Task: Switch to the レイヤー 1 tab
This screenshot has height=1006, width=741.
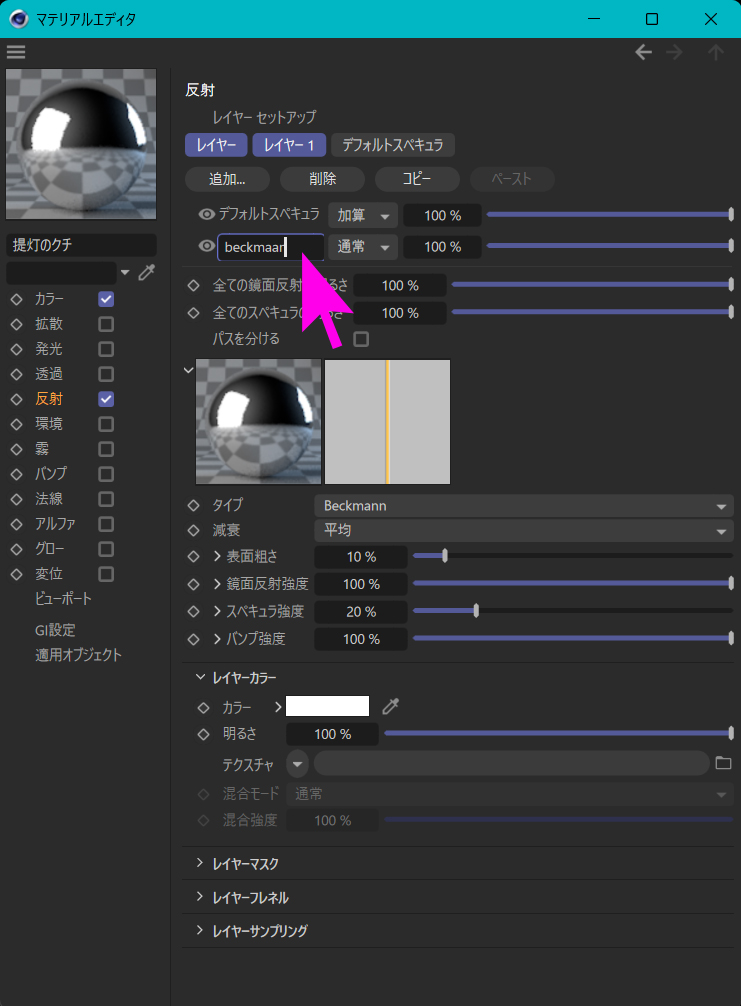Action: pyautogui.click(x=289, y=145)
